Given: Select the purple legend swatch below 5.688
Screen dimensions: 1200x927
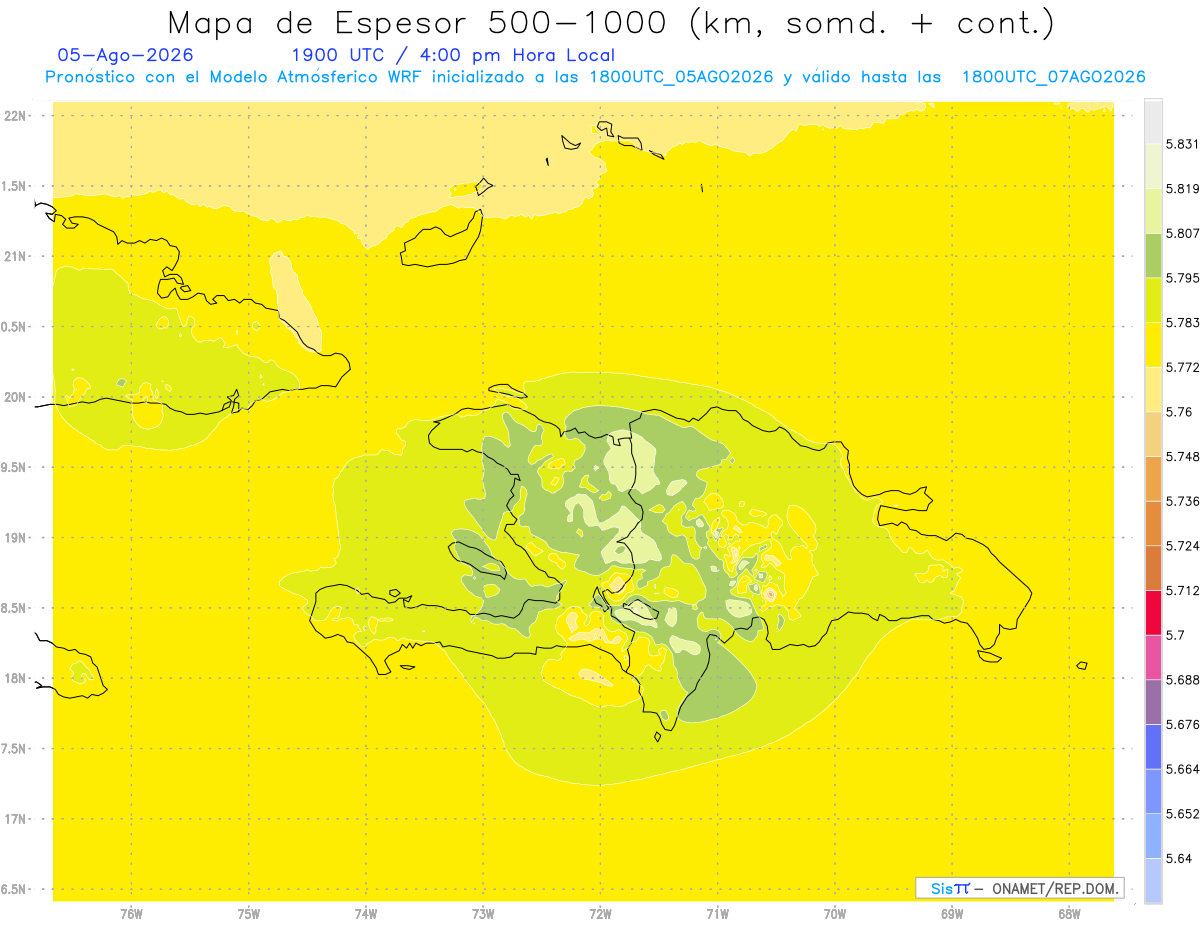Looking at the screenshot, I should [x=1153, y=701].
